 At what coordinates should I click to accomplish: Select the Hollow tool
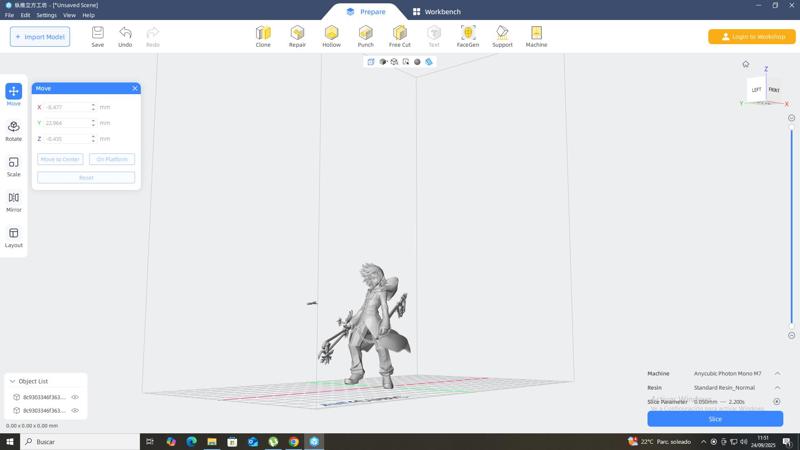pyautogui.click(x=332, y=37)
